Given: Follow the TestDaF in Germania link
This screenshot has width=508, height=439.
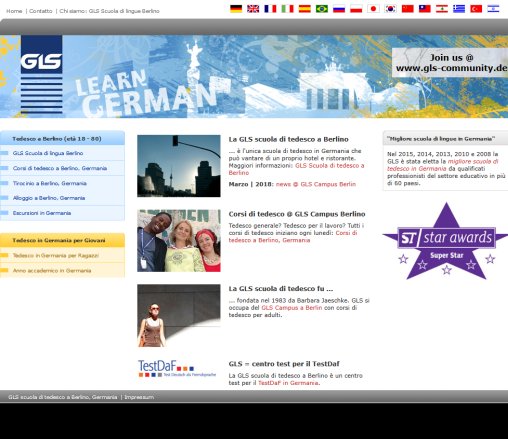Looking at the screenshot, I should (289, 383).
